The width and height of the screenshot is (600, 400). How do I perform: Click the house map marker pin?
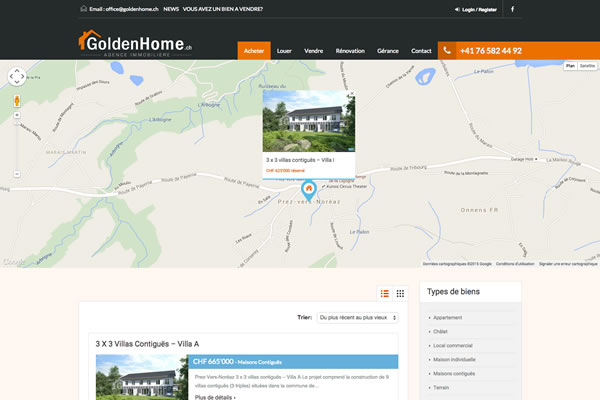(309, 190)
